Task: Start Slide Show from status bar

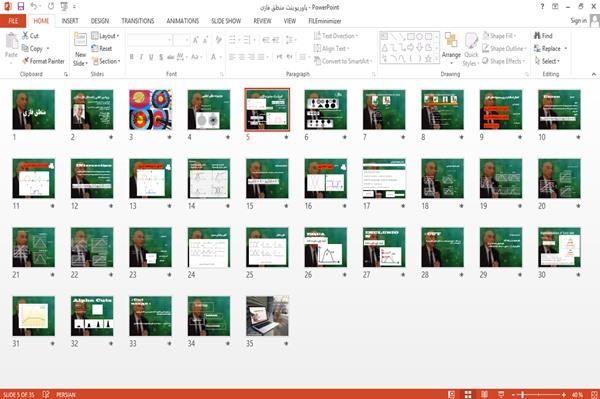Action: coord(501,394)
